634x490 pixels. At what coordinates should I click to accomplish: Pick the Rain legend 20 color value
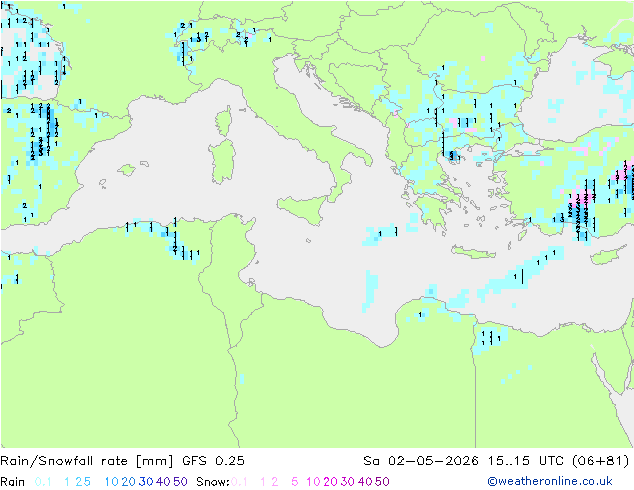coord(129,482)
